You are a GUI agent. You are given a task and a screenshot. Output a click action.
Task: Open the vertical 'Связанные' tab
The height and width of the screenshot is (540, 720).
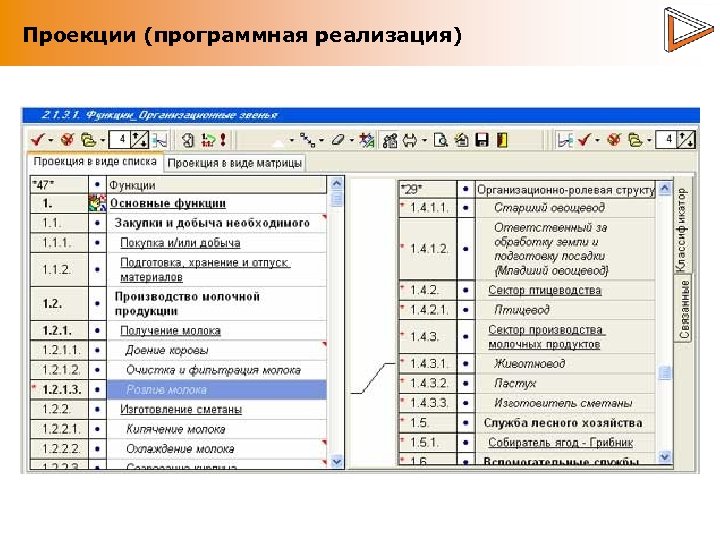coord(684,309)
